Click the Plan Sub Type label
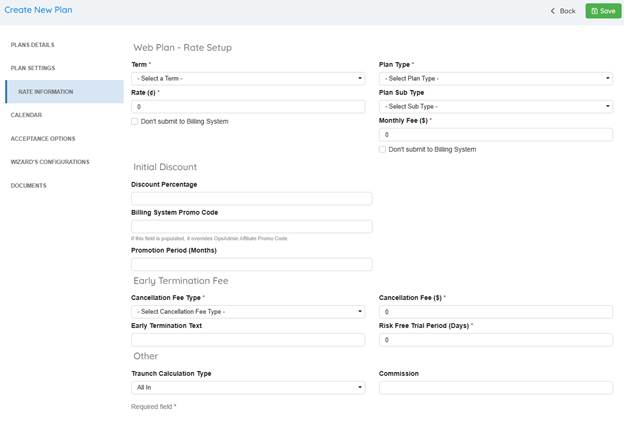The width and height of the screenshot is (624, 427). pos(401,92)
